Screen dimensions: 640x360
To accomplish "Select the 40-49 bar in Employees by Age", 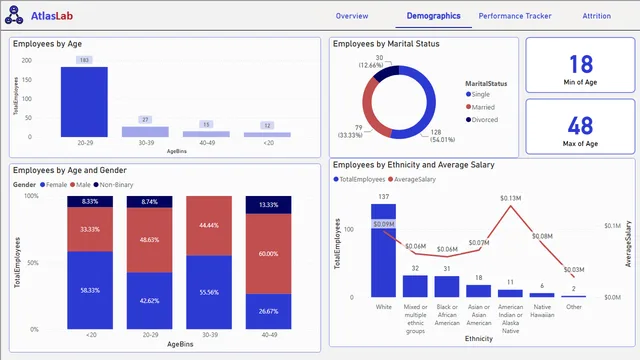I will click(x=206, y=134).
